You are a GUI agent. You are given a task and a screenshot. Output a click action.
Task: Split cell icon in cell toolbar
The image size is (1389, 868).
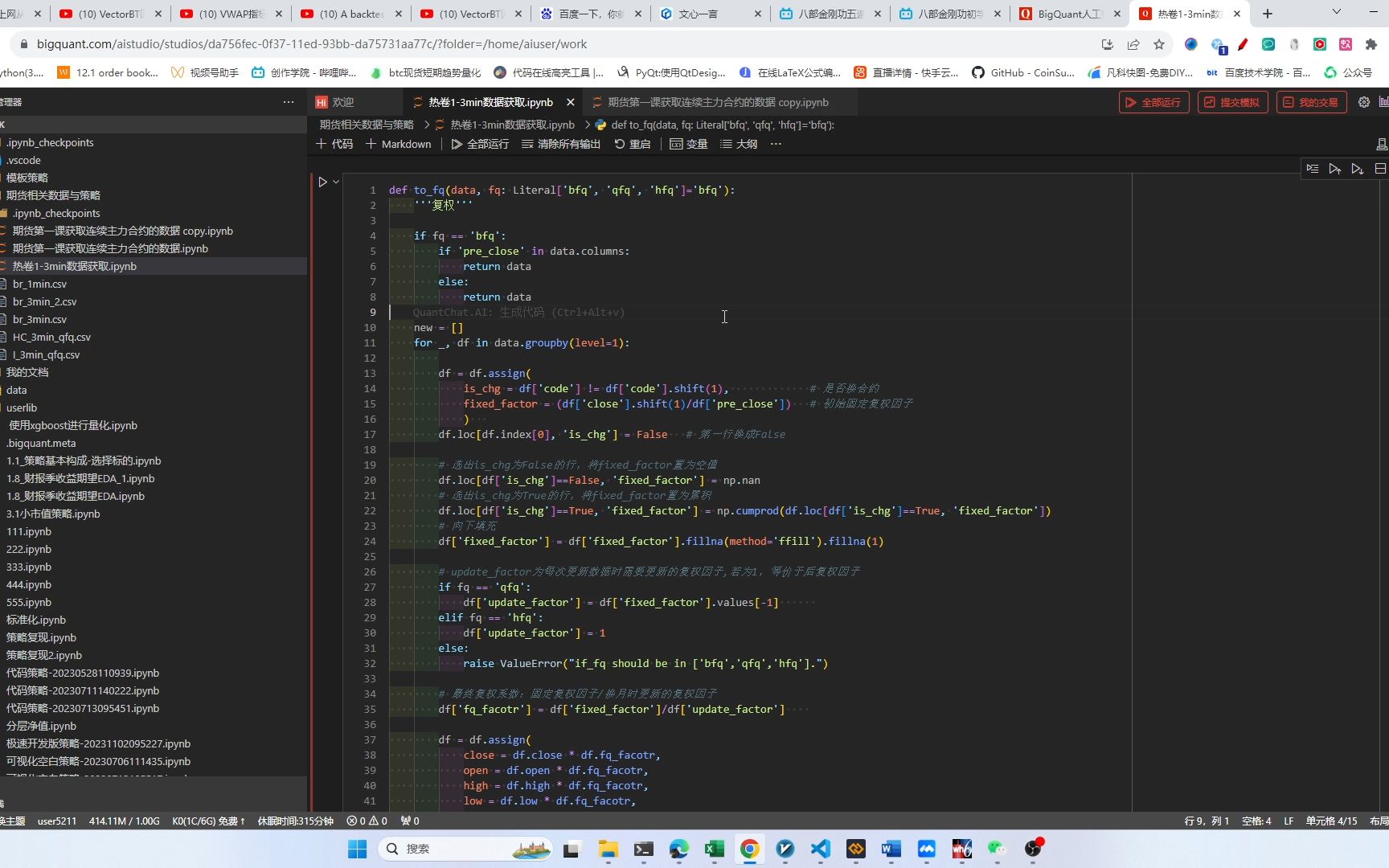point(1380,169)
